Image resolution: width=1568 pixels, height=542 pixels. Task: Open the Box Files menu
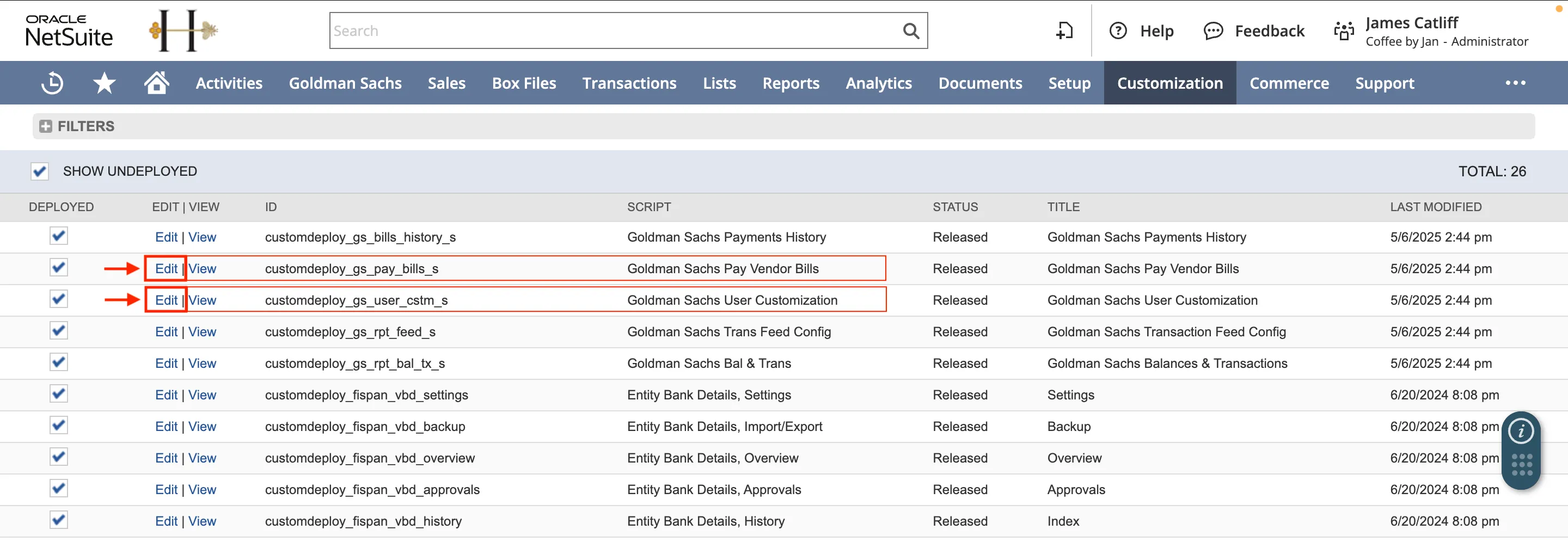(523, 83)
